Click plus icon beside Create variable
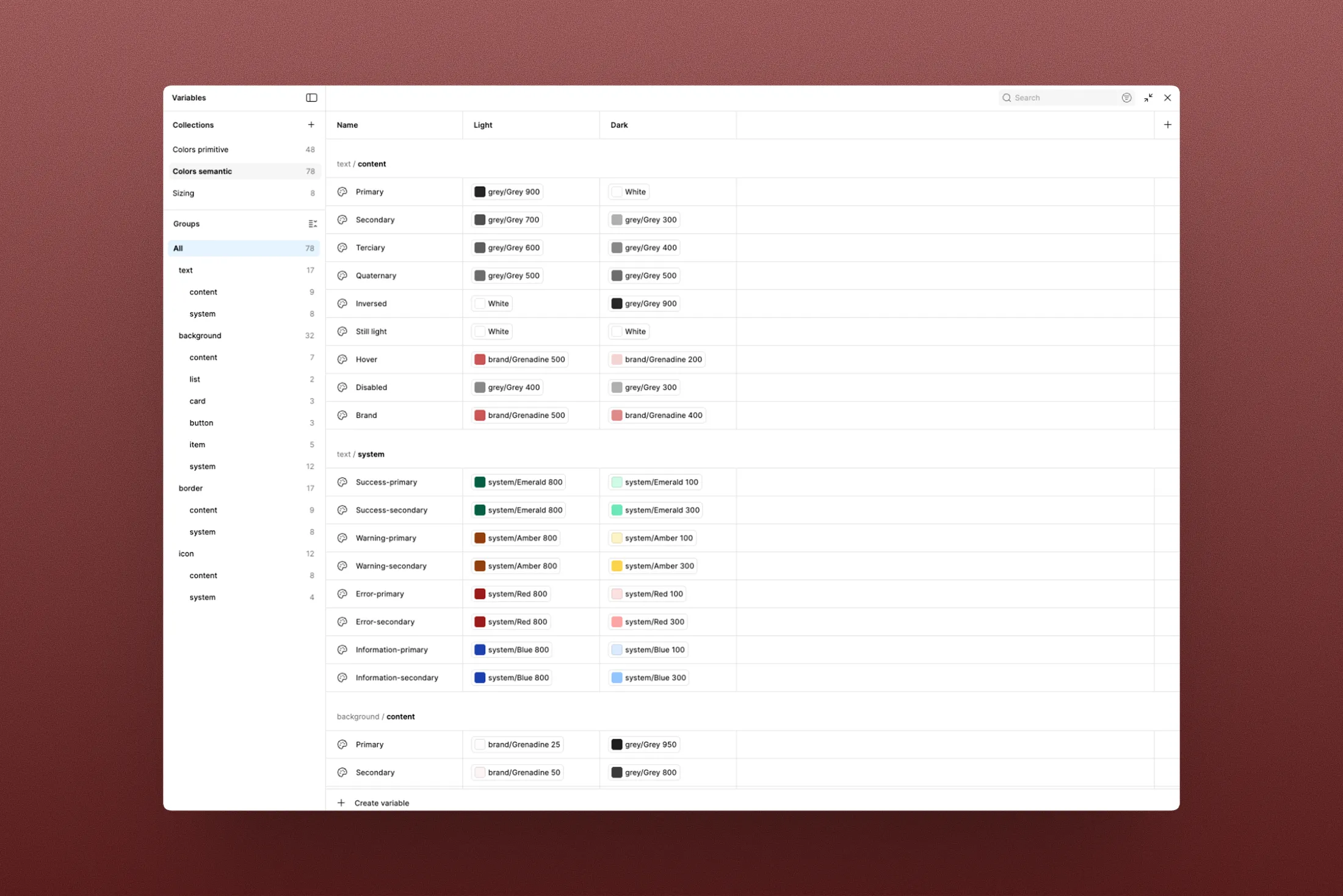Image resolution: width=1343 pixels, height=896 pixels. (341, 803)
